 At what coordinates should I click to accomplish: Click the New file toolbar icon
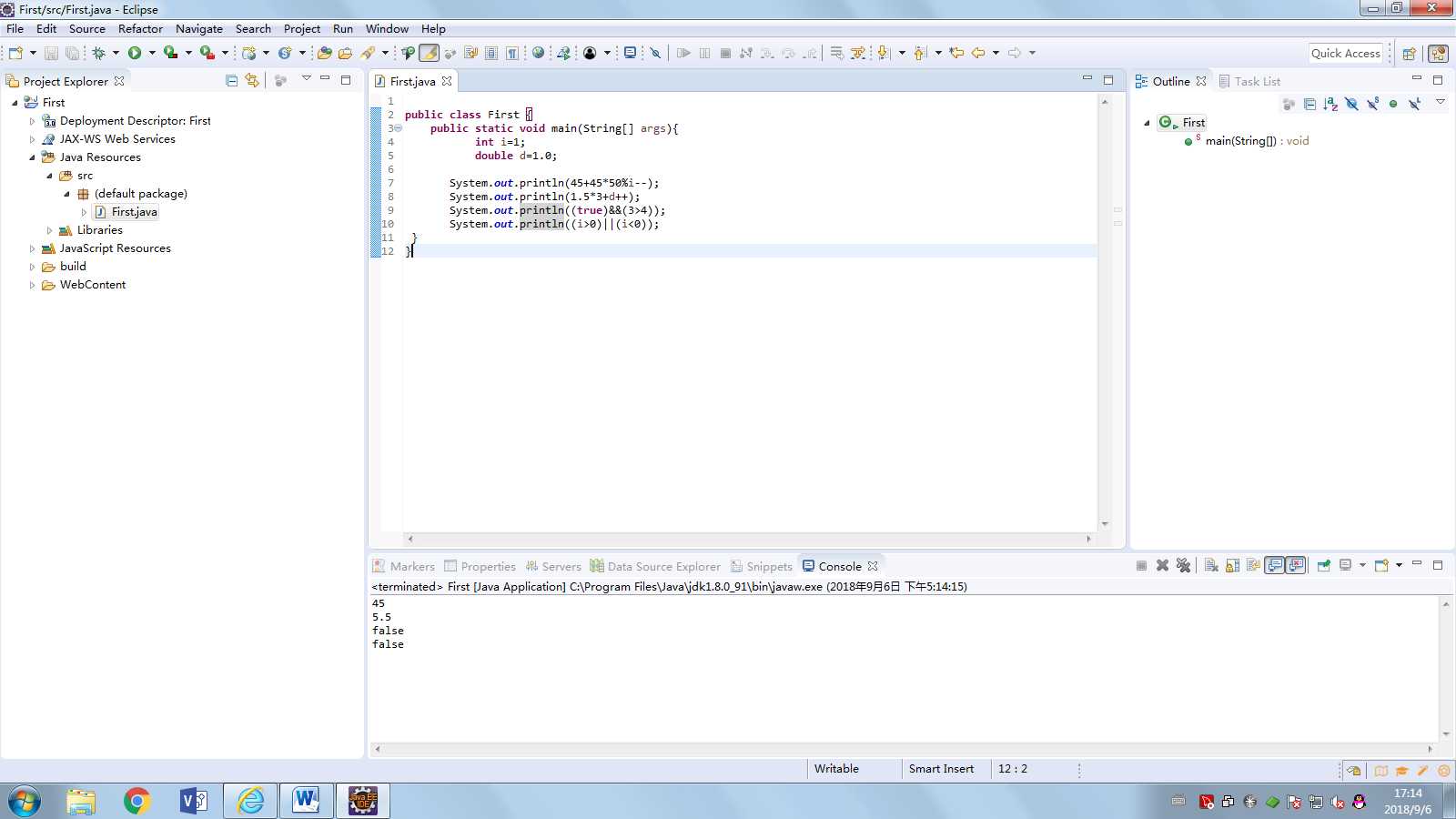[15, 53]
